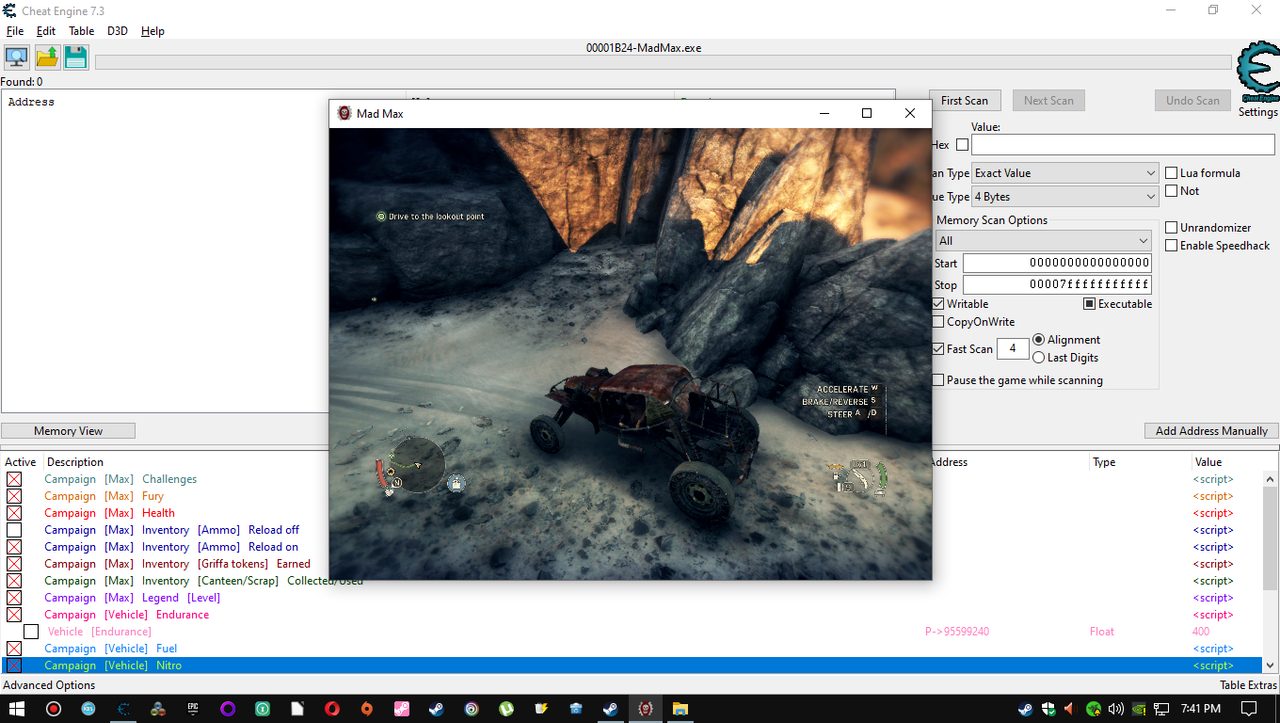
Task: Click the open cheat table folder icon
Action: pyautogui.click(x=47, y=58)
